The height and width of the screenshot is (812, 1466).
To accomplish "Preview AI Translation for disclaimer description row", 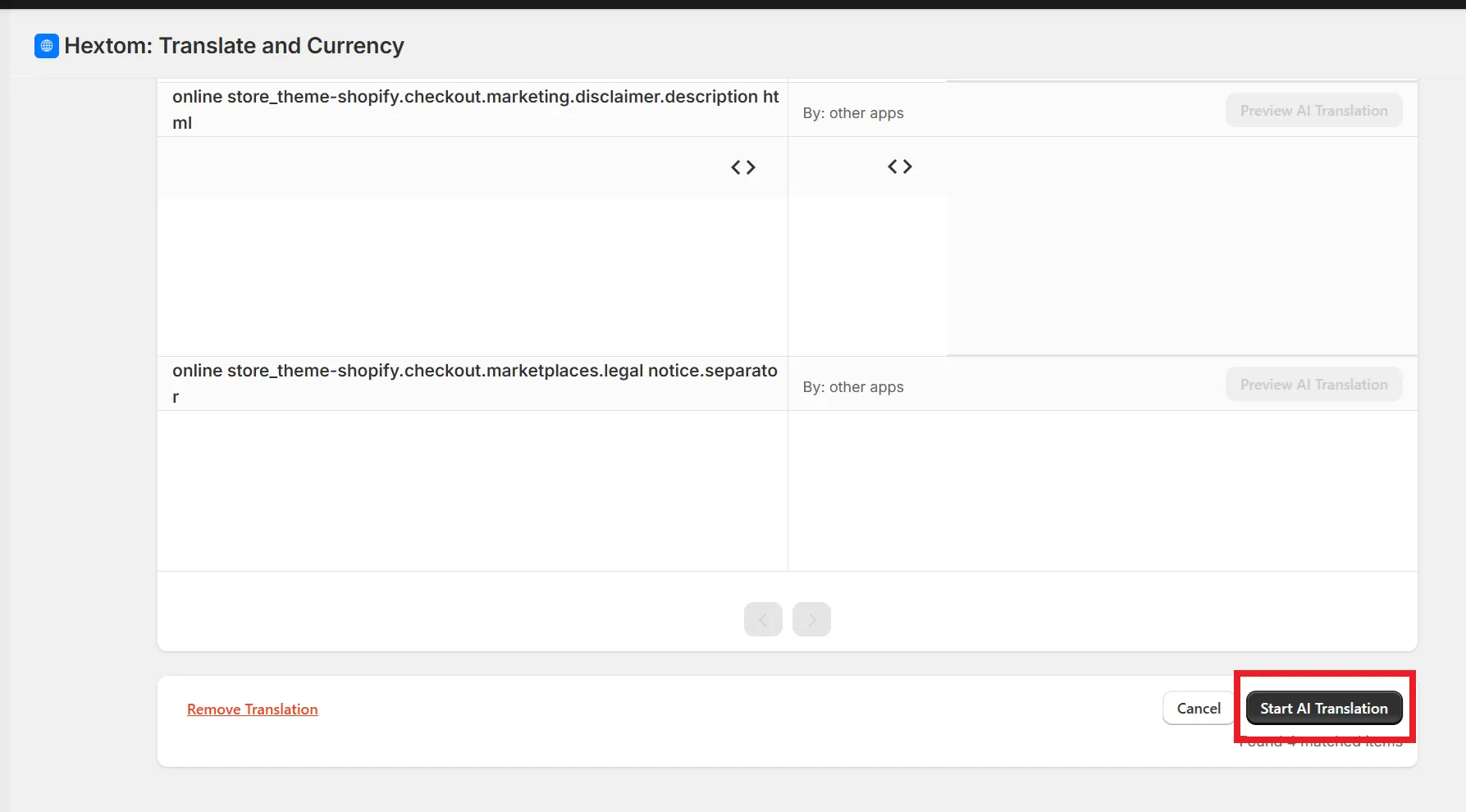I will 1313,111.
